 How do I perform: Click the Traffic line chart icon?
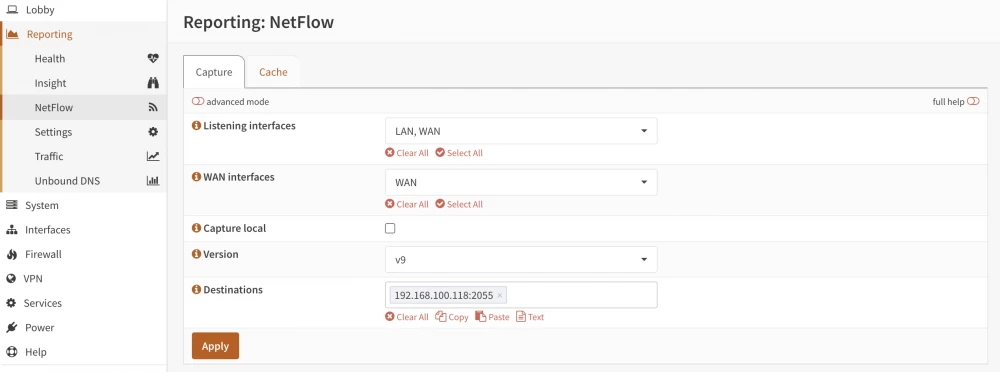tap(152, 156)
